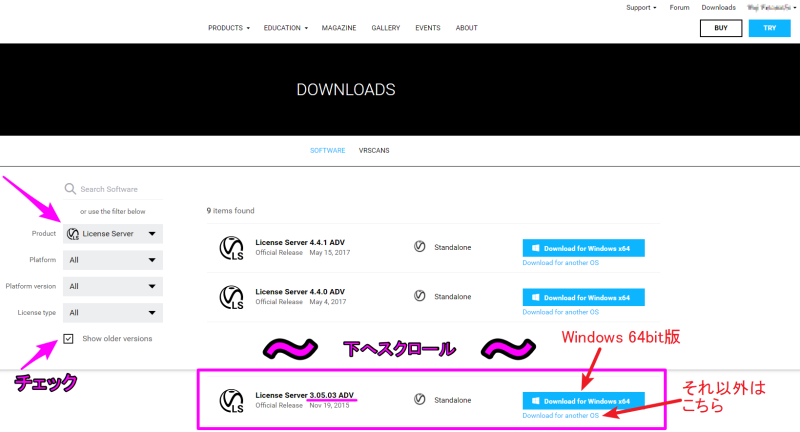Click License Server 3.05.03 ADV title
Viewport: 800px width, 432px height.
pos(304,395)
